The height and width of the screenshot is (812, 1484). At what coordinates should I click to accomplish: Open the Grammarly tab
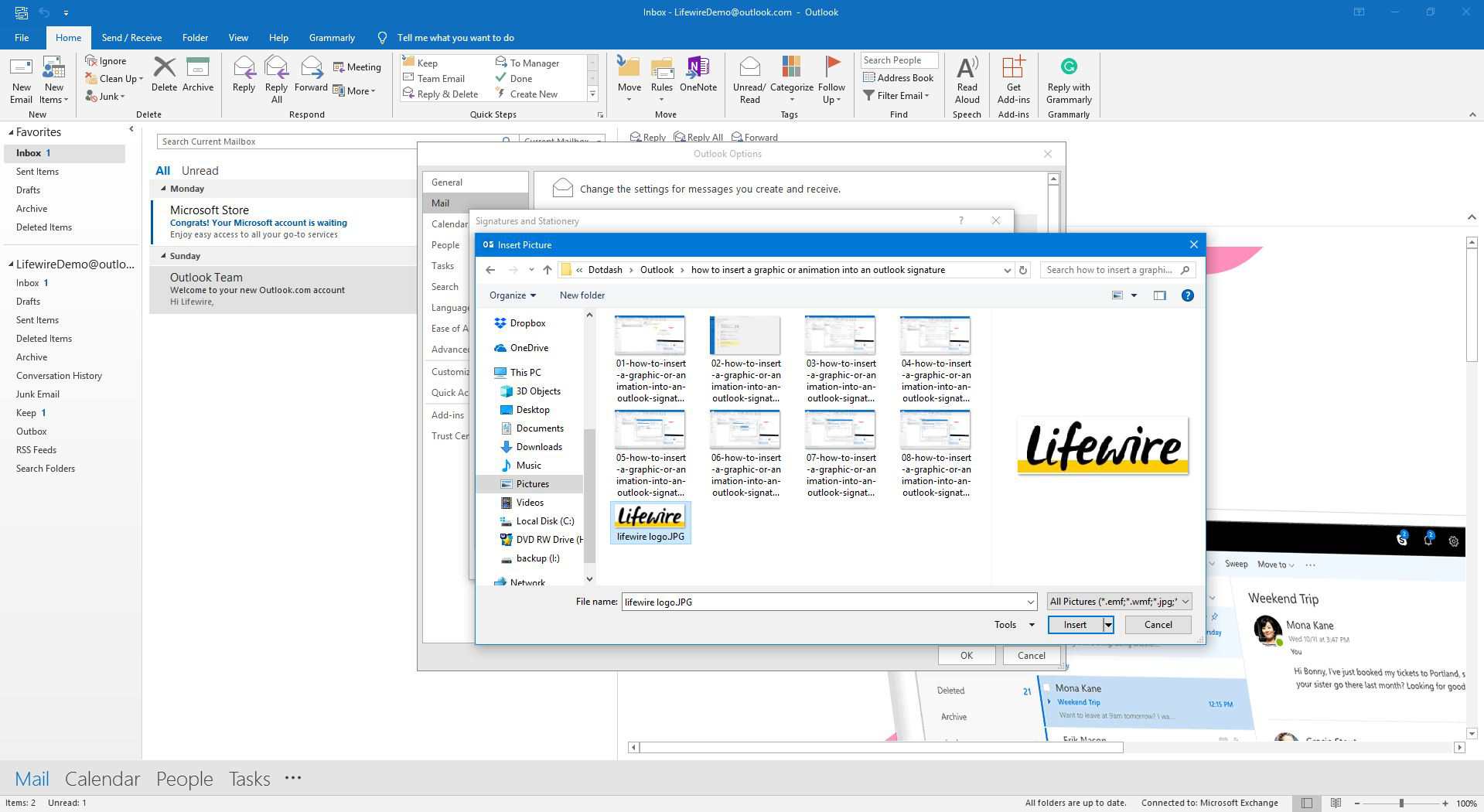(332, 38)
